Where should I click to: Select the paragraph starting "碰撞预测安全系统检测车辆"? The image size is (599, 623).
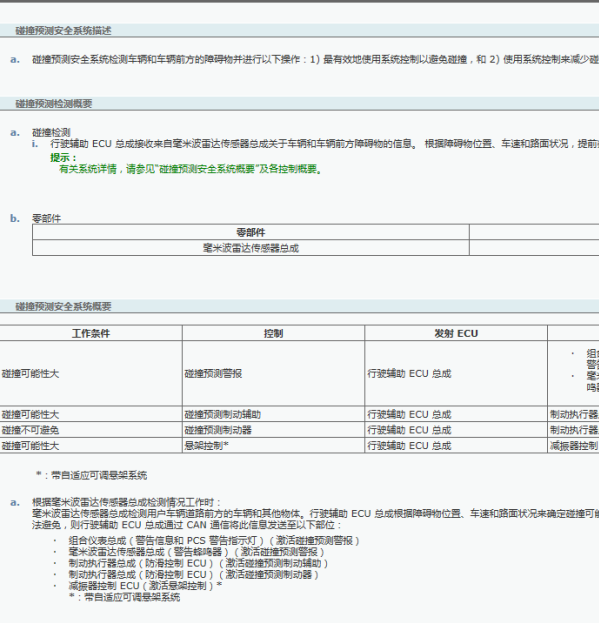point(315,59)
